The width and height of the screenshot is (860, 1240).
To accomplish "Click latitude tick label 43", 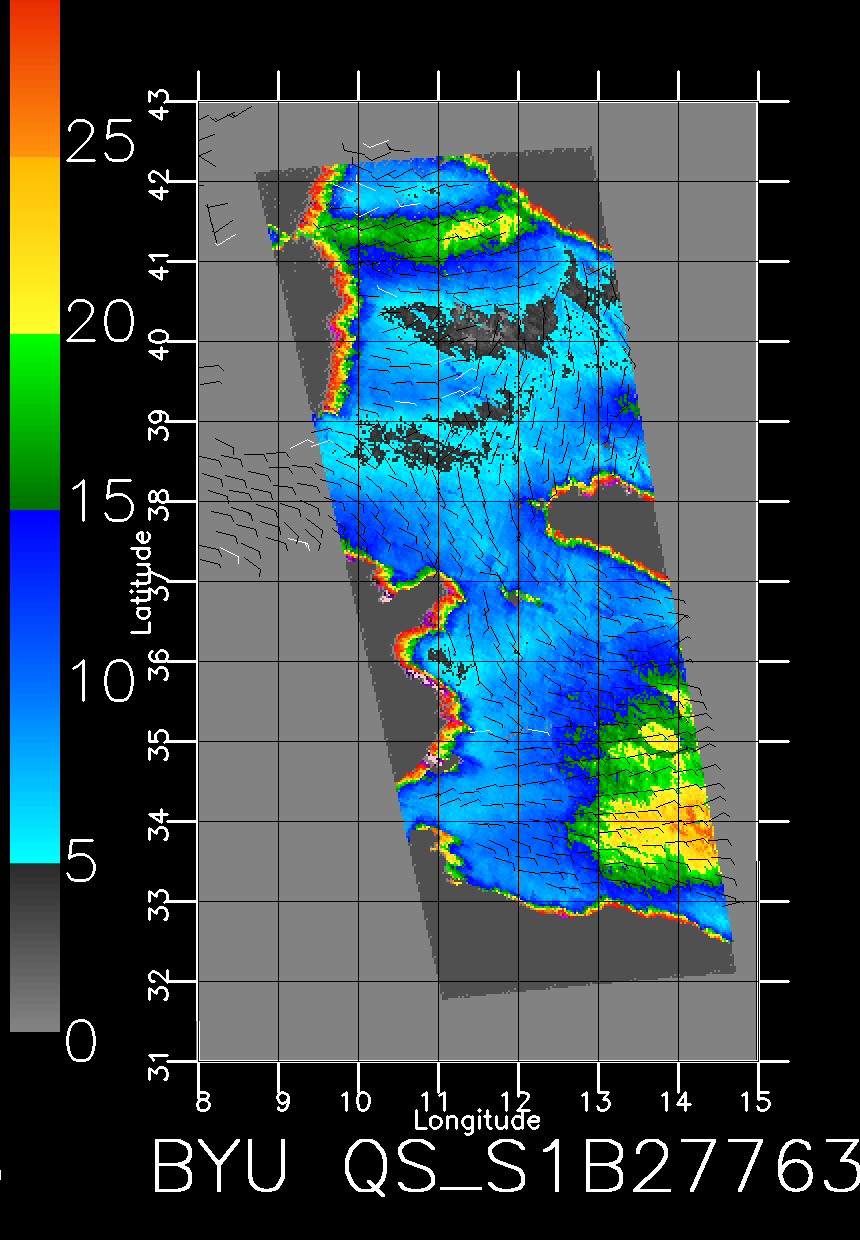I will [x=160, y=103].
